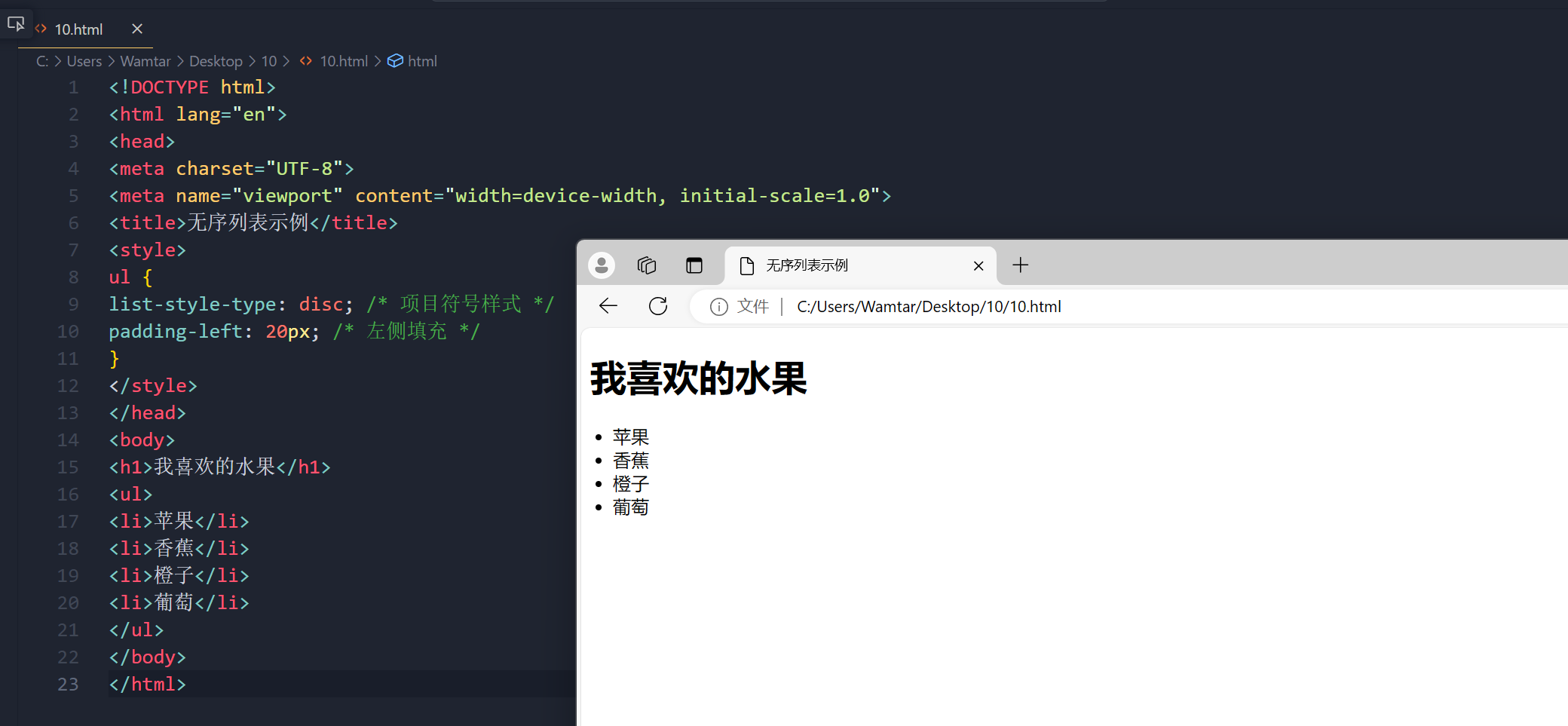Click the <li>橙子</li> code line

(x=179, y=576)
